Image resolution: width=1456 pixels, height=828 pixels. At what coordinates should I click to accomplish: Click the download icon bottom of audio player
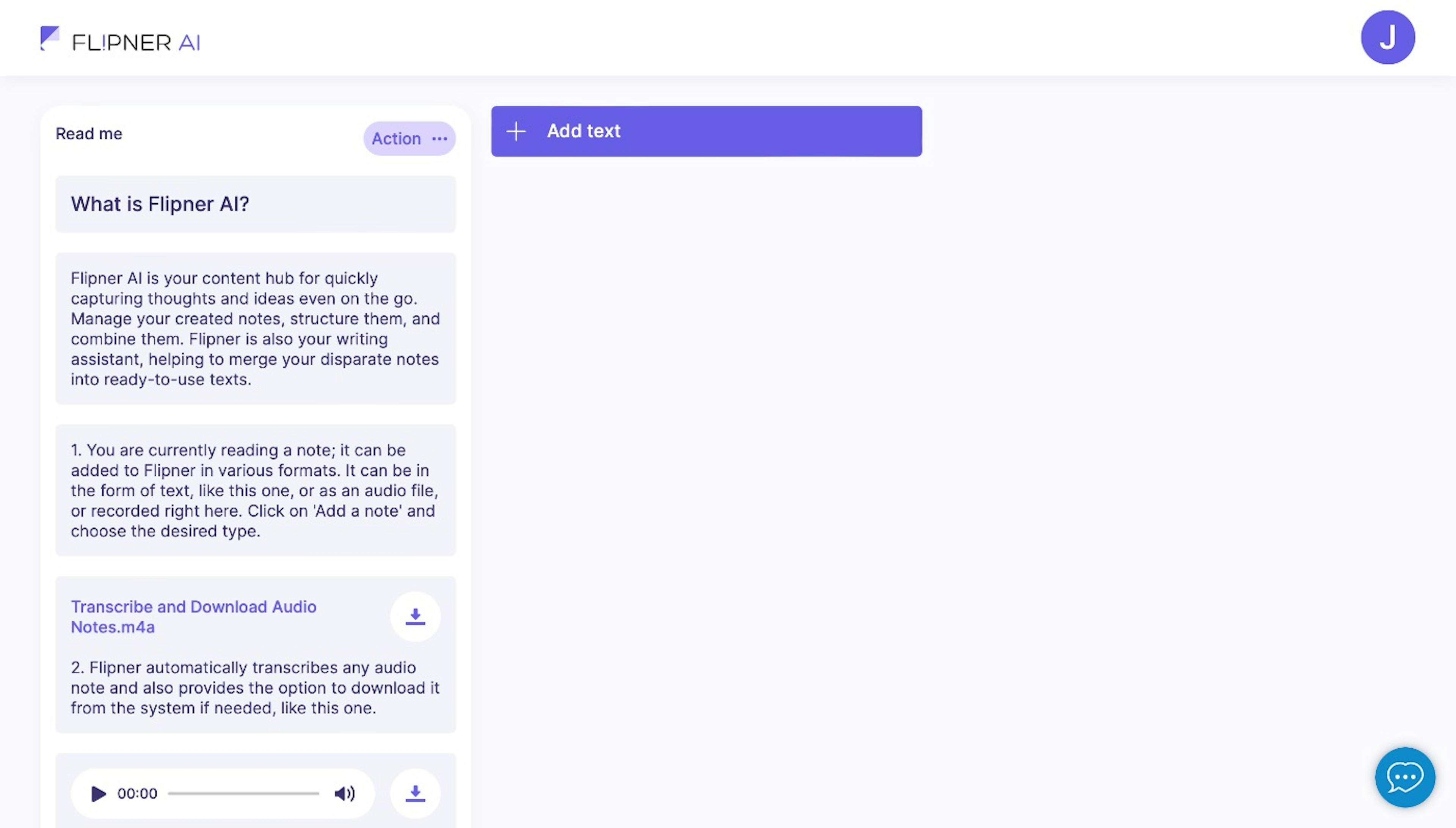[415, 793]
